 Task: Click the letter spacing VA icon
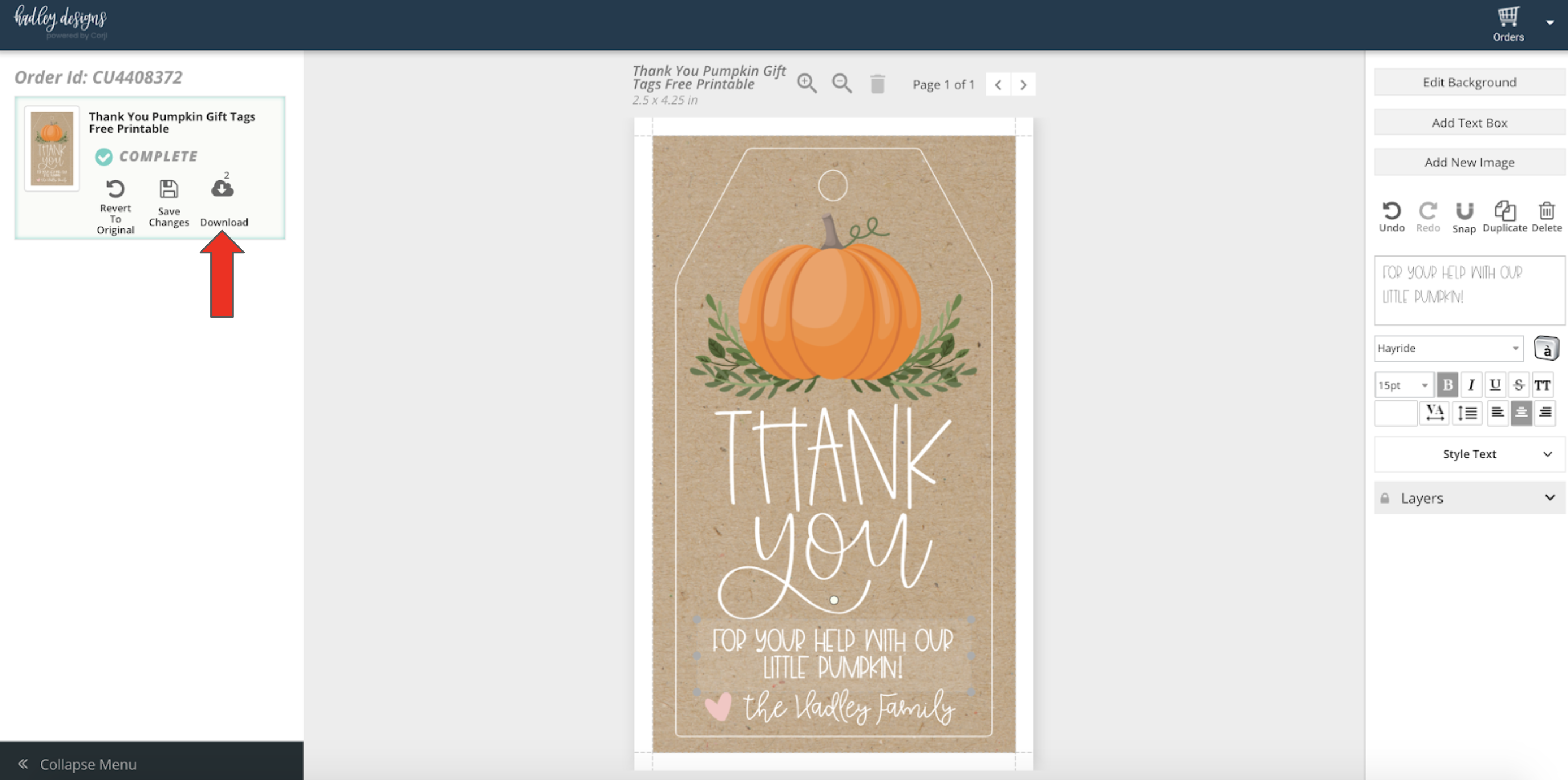[x=1434, y=413]
